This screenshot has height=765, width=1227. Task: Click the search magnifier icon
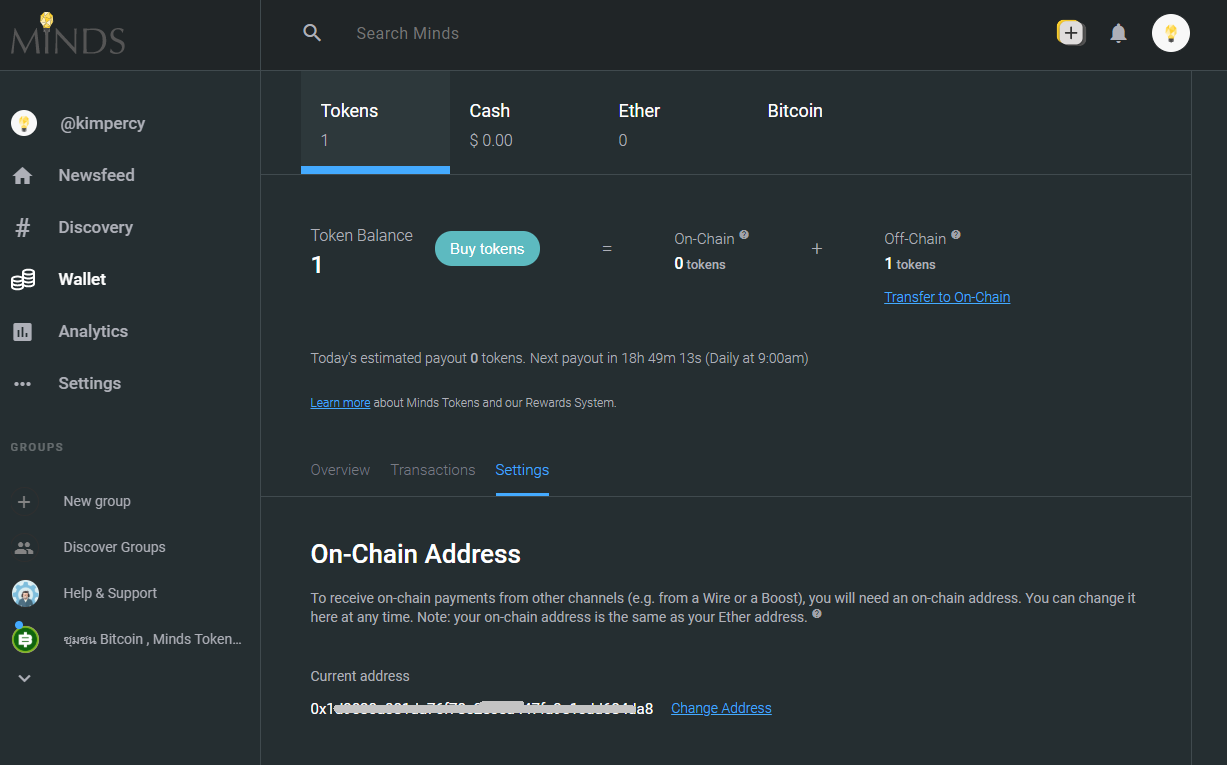[x=312, y=33]
